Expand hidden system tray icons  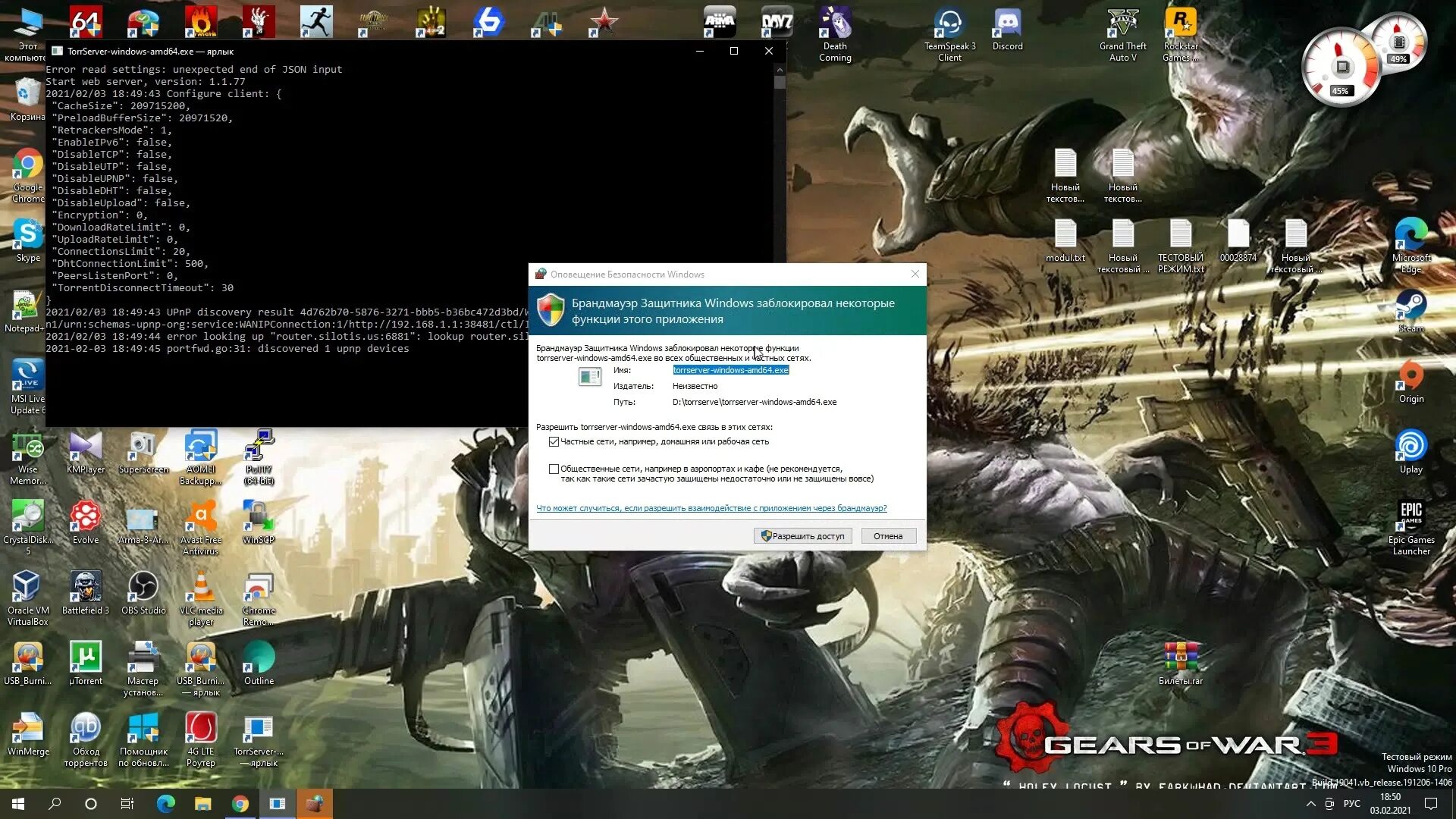(1310, 804)
